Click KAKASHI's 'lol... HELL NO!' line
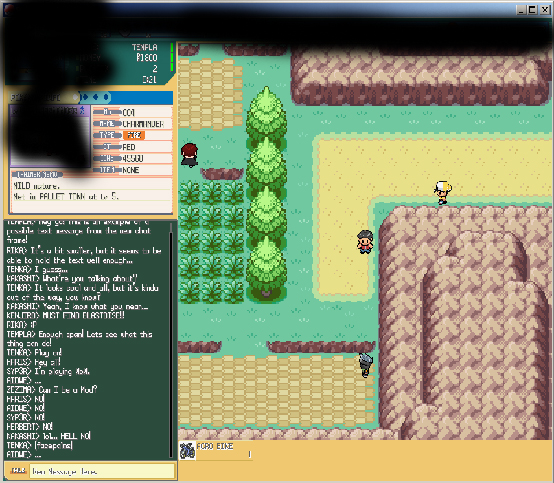 pos(48,436)
